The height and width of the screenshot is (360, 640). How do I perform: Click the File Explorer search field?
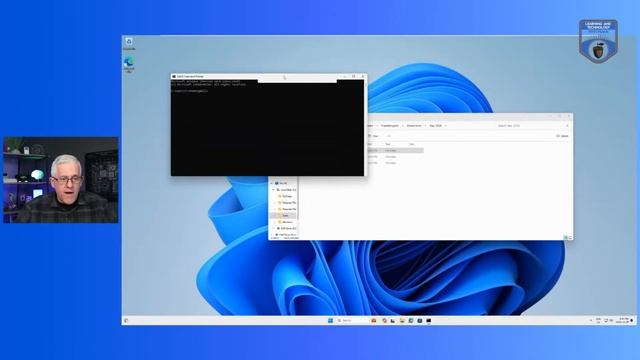coord(533,126)
